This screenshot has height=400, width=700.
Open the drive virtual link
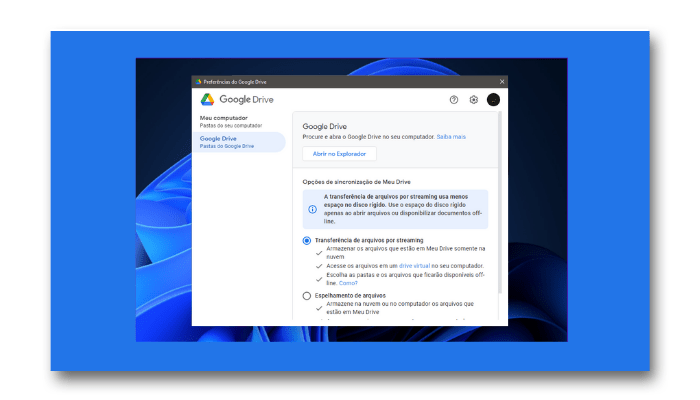(x=414, y=266)
